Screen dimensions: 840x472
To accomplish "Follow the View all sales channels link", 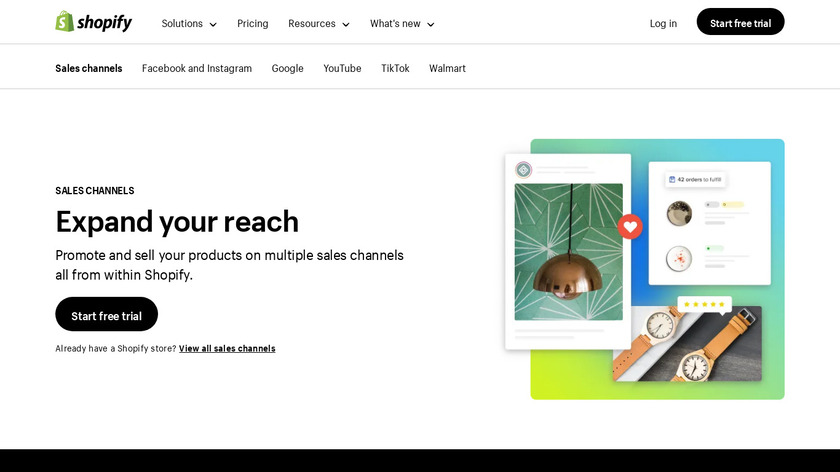I will click(227, 349).
